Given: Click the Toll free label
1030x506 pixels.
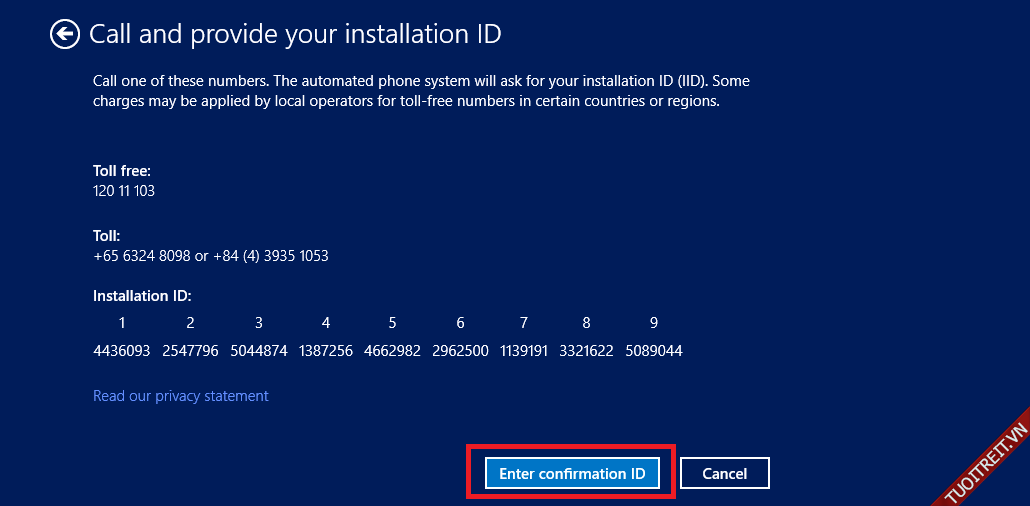Looking at the screenshot, I should pos(121,171).
